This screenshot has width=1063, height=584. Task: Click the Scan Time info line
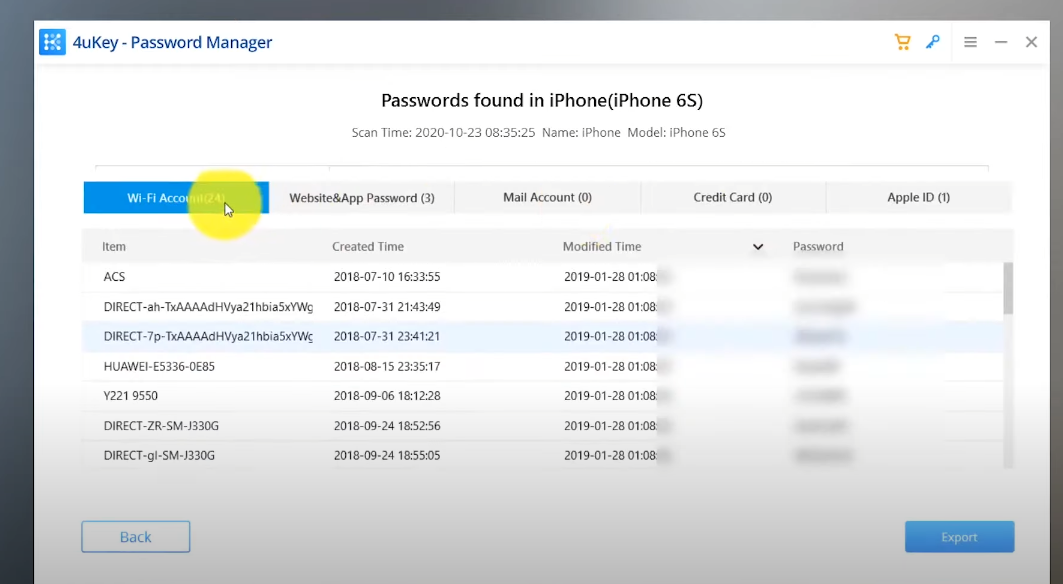click(x=538, y=133)
